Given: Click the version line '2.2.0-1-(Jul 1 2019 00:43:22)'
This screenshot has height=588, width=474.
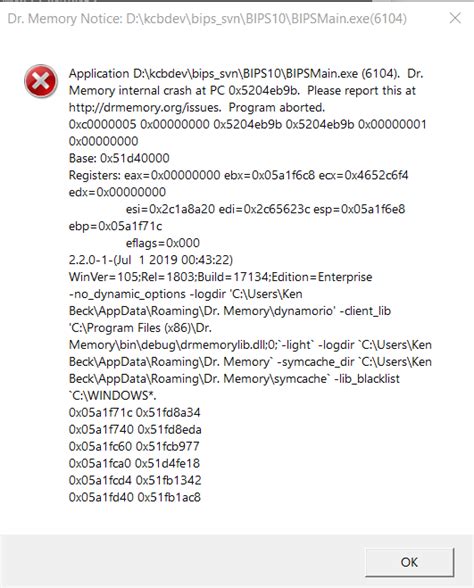Looking at the screenshot, I should click(x=151, y=260).
